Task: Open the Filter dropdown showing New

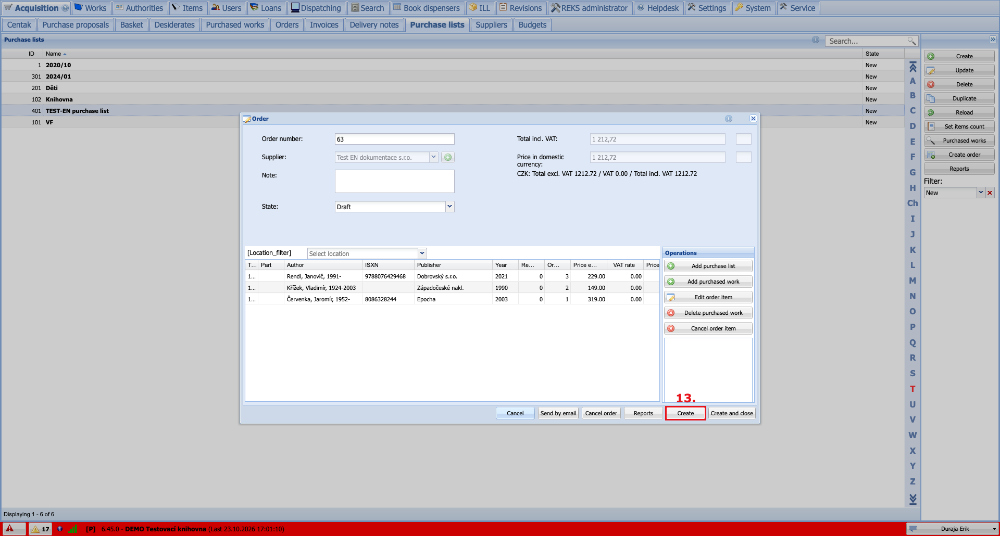Action: click(981, 193)
